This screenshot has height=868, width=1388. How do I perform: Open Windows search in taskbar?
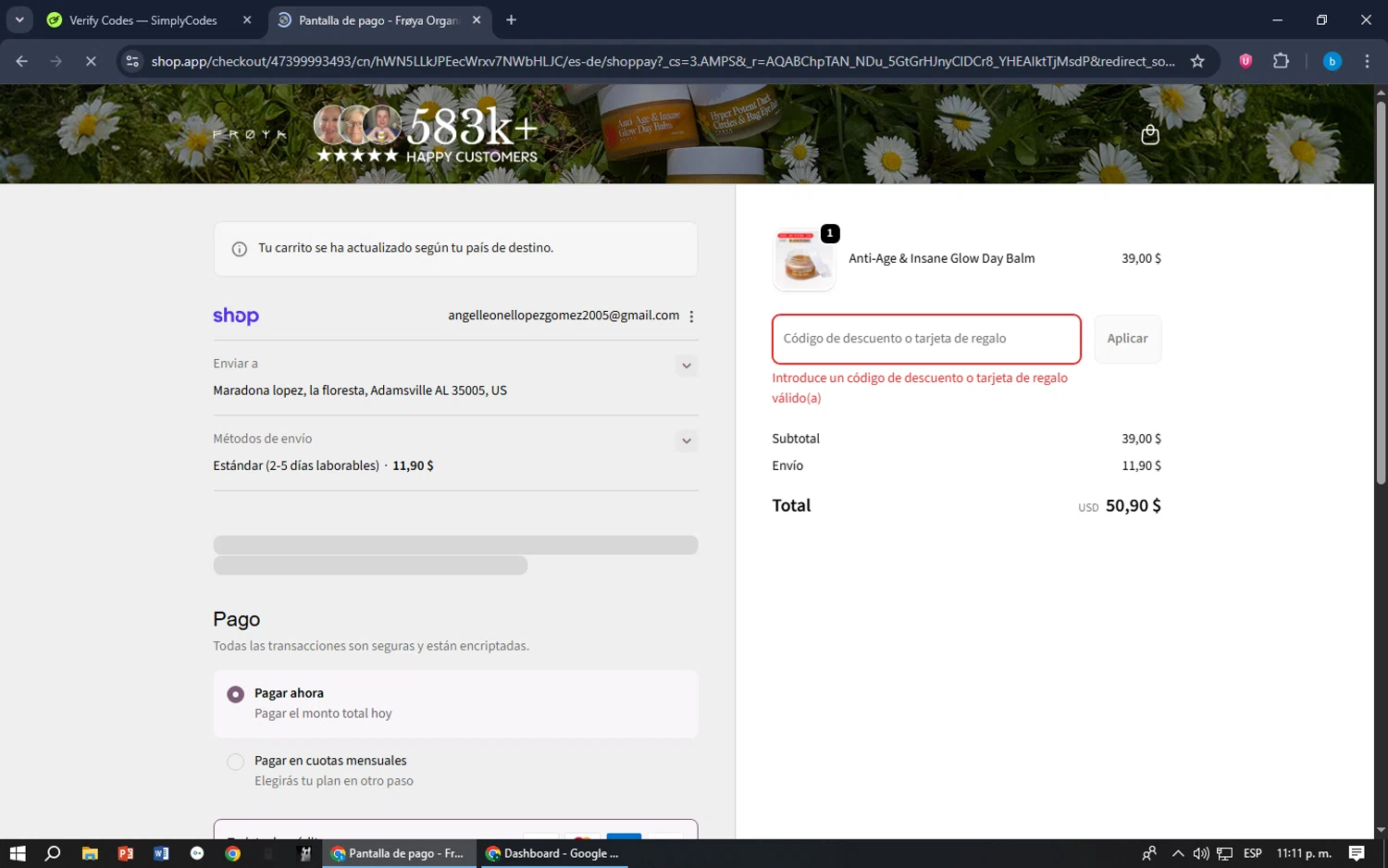[53, 853]
